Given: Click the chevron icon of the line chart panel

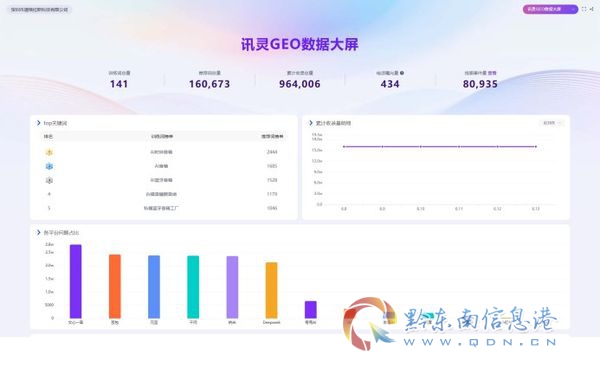Looking at the screenshot, I should (311, 123).
